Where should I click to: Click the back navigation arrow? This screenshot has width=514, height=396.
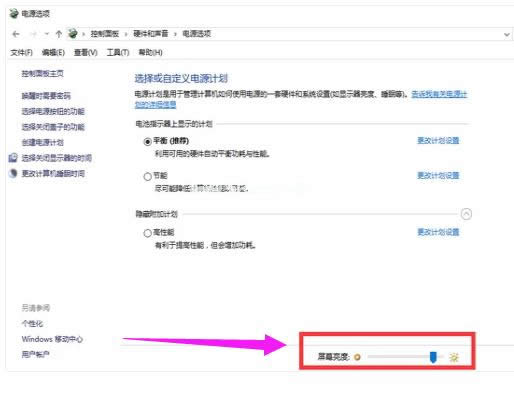click(x=16, y=34)
